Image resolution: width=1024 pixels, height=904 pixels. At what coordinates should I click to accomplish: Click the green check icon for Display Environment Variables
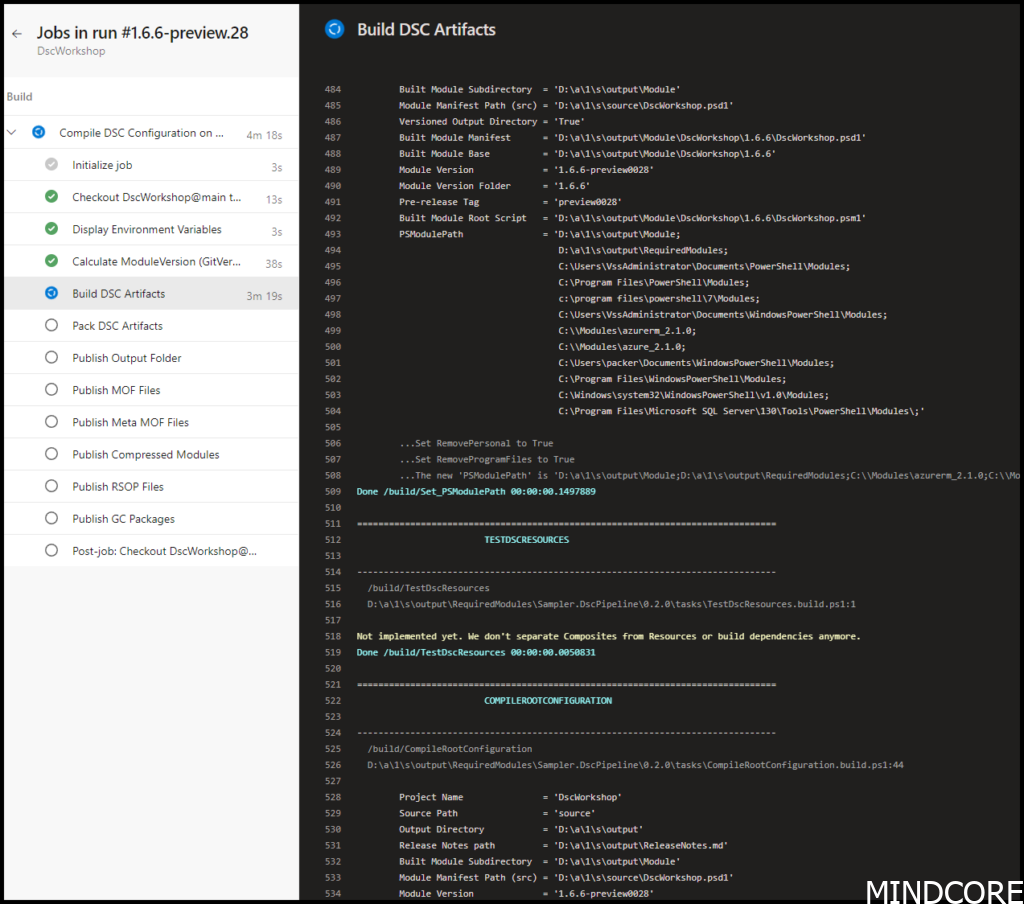tap(51, 229)
